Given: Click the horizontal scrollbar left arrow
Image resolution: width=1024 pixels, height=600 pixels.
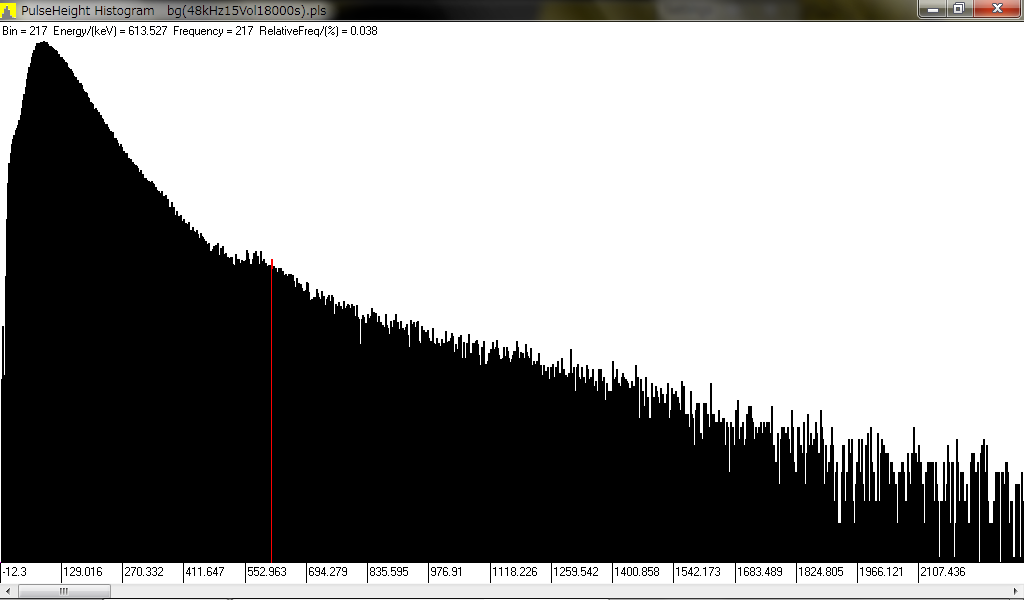Looking at the screenshot, I should pos(8,591).
